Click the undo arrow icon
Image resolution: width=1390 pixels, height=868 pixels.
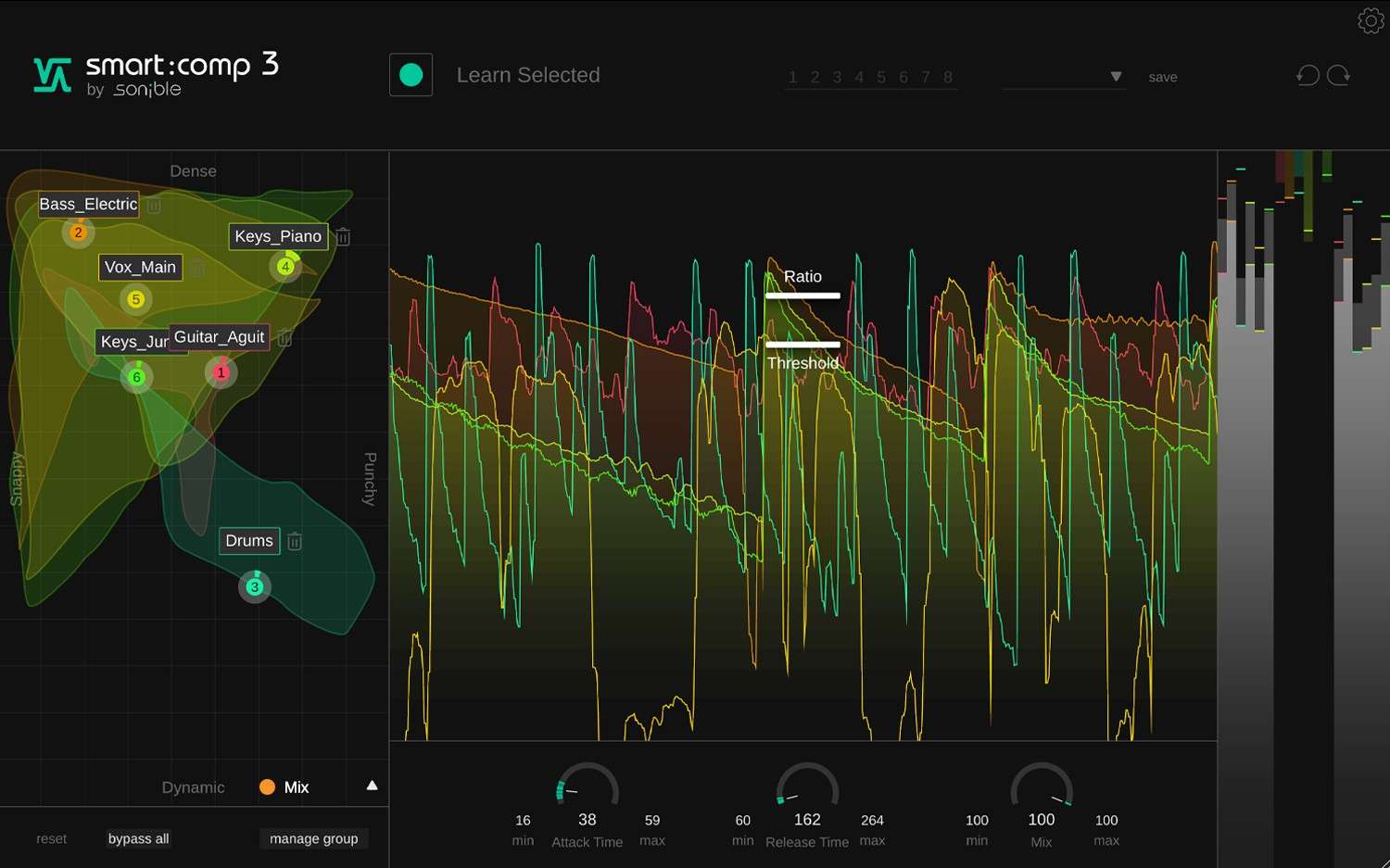coord(1308,75)
